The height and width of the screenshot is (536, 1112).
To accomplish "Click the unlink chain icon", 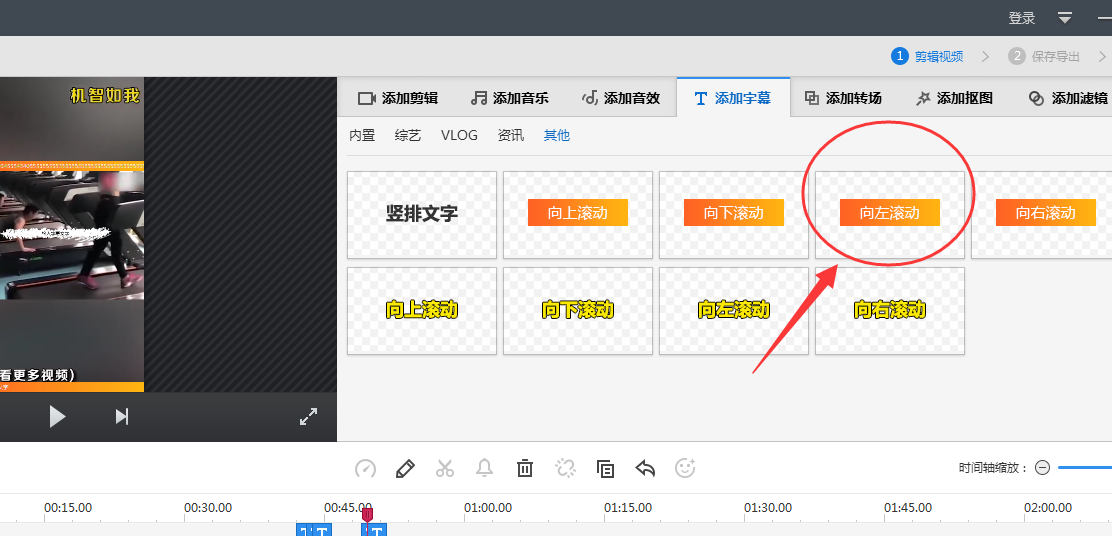I will [x=565, y=468].
